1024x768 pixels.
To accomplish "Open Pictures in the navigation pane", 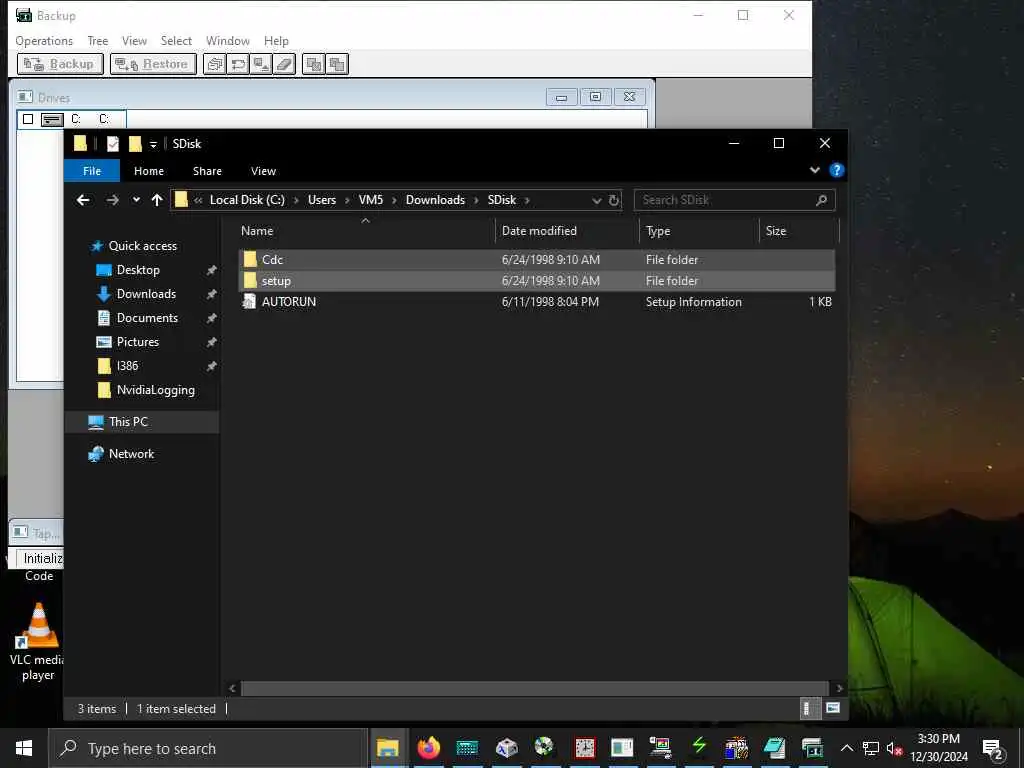I will [x=138, y=342].
